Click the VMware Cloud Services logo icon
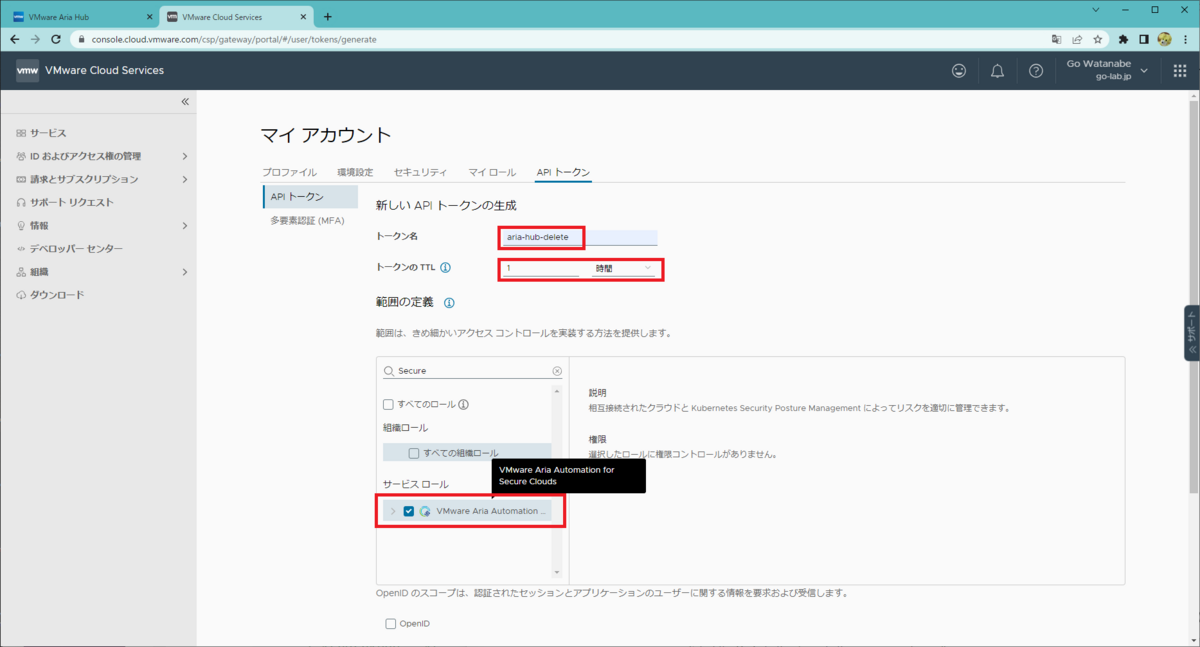Image resolution: width=1200 pixels, height=647 pixels. [27, 71]
